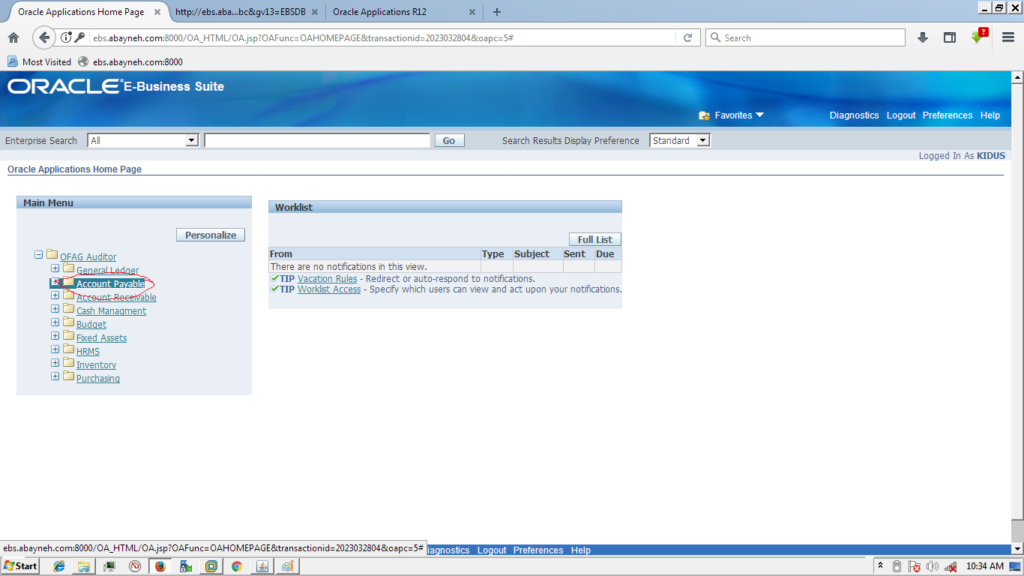Screen dimensions: 1024x576
Task: Click the page scrollbar up arrow
Action: click(x=1017, y=77)
